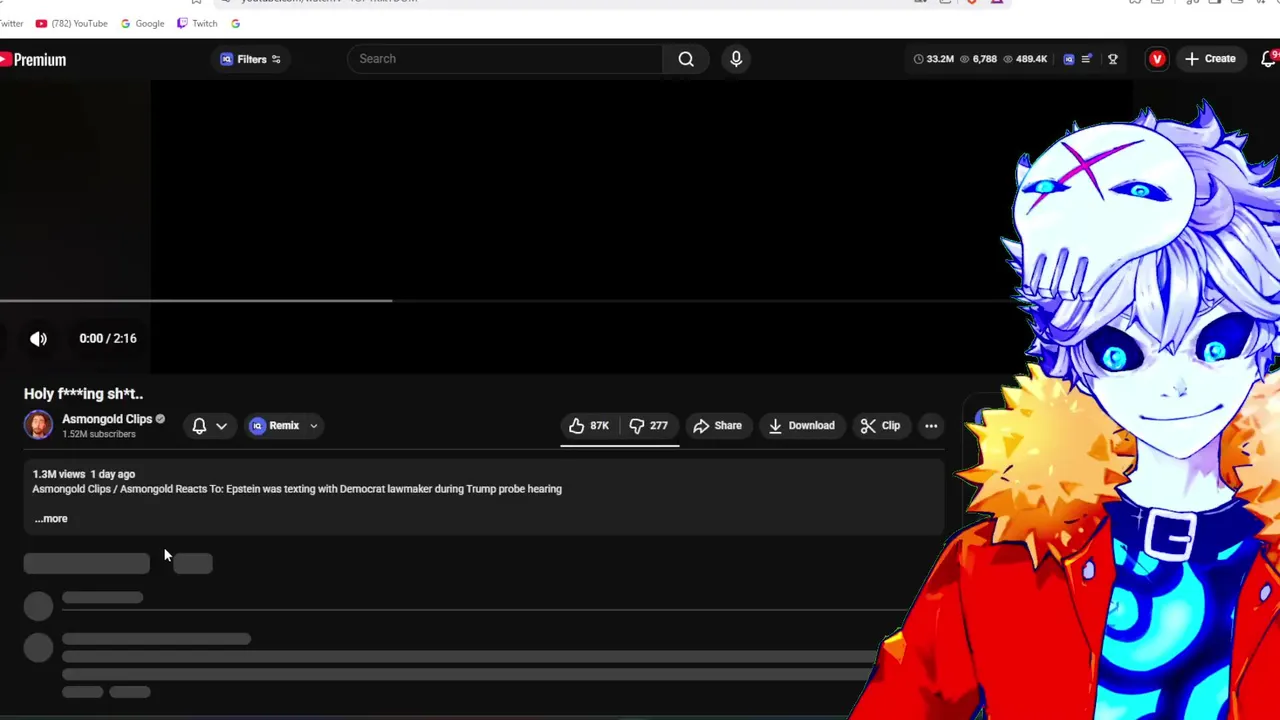Mute the video with the speaker icon
Image resolution: width=1280 pixels, height=720 pixels.
(x=38, y=339)
